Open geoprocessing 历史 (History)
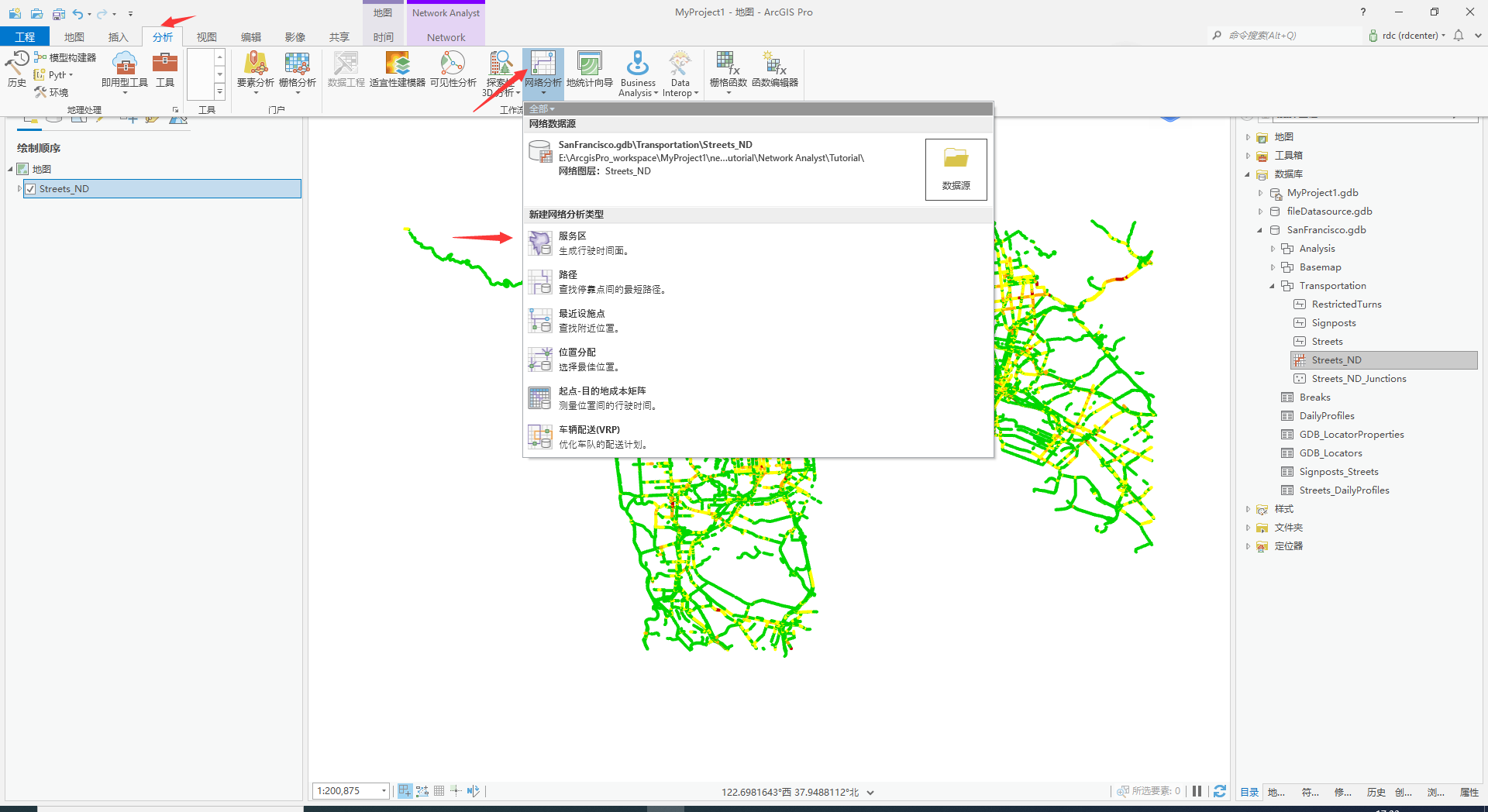This screenshot has height=812, width=1488. (16, 67)
